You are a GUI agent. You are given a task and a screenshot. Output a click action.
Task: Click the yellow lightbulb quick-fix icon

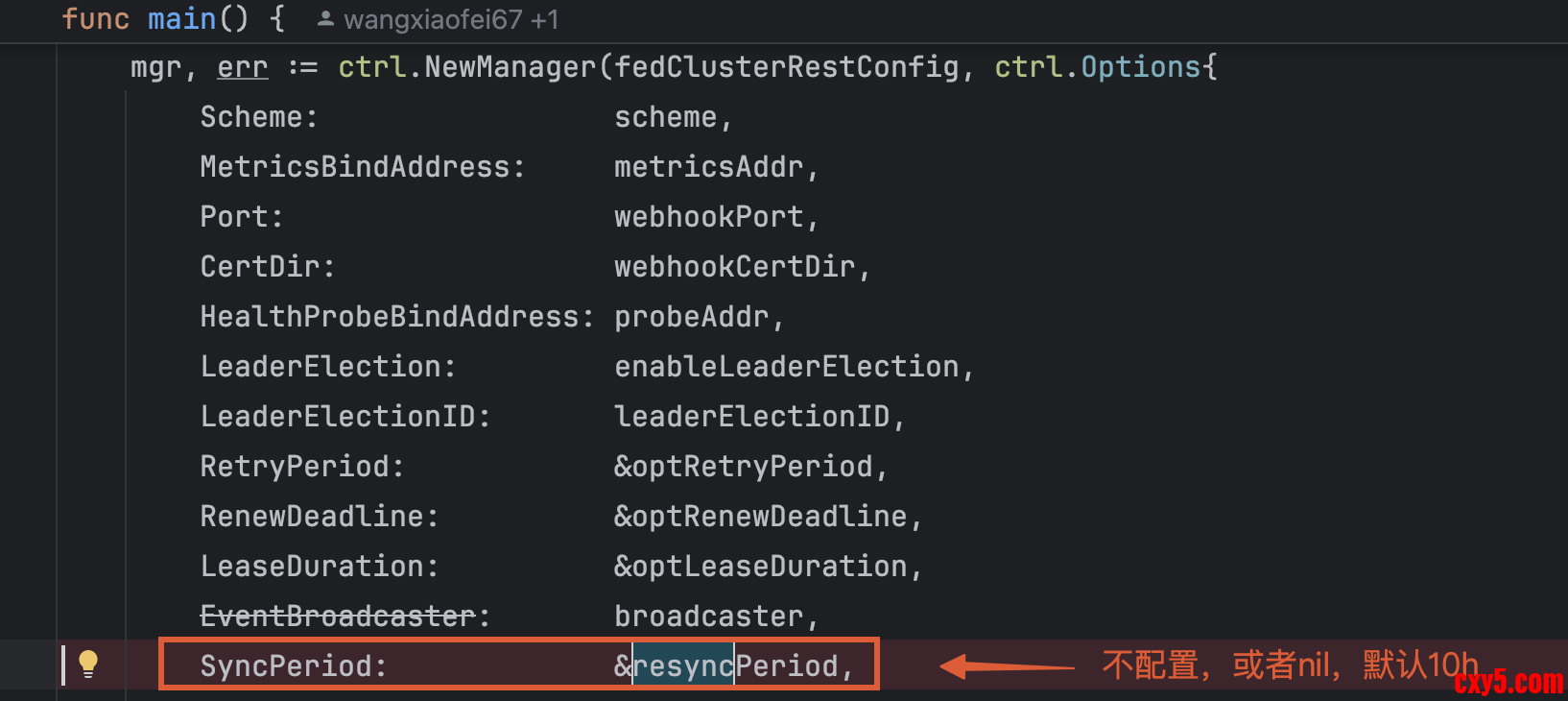tap(88, 664)
